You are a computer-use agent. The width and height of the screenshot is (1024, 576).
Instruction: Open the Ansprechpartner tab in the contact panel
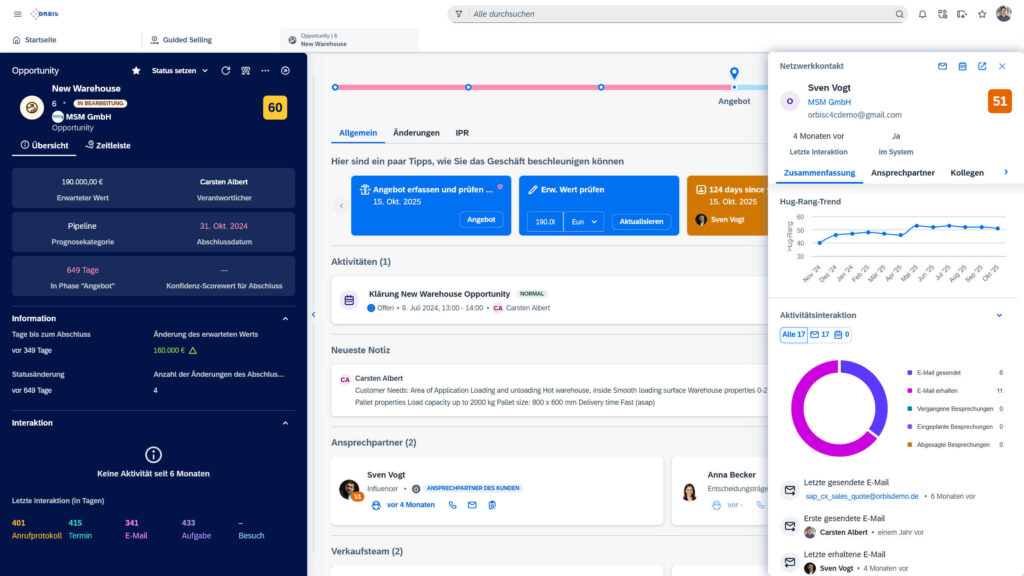point(903,172)
